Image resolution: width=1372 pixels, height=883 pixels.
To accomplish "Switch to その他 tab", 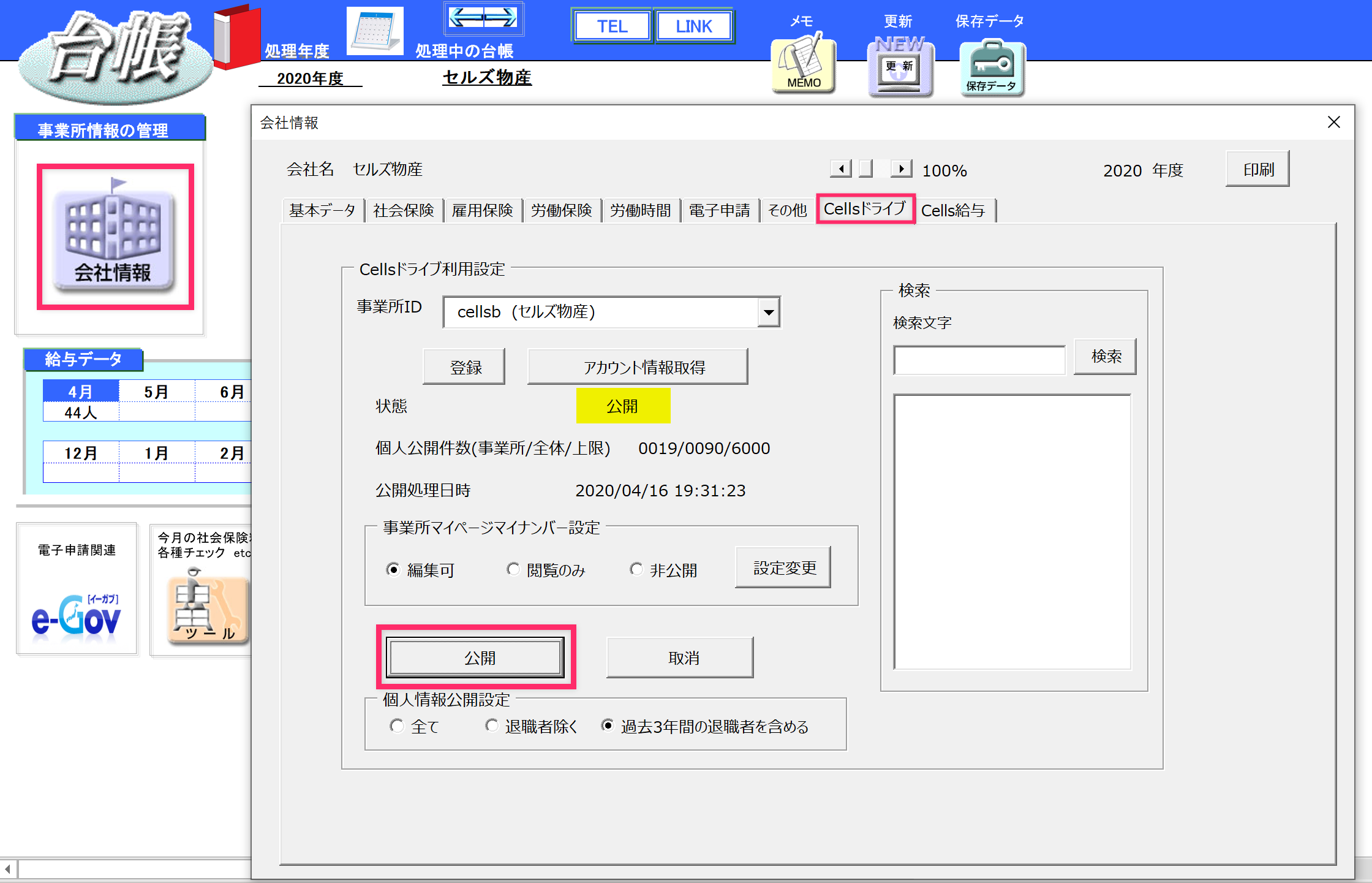I will click(788, 210).
